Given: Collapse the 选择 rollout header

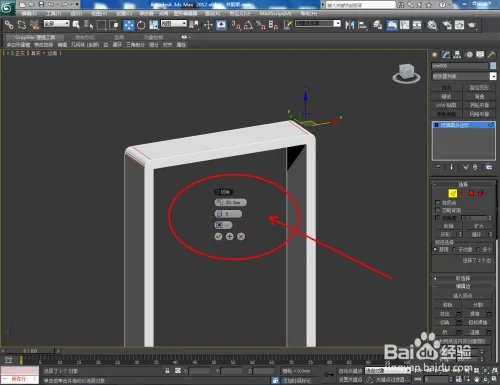Looking at the screenshot, I should (x=464, y=184).
